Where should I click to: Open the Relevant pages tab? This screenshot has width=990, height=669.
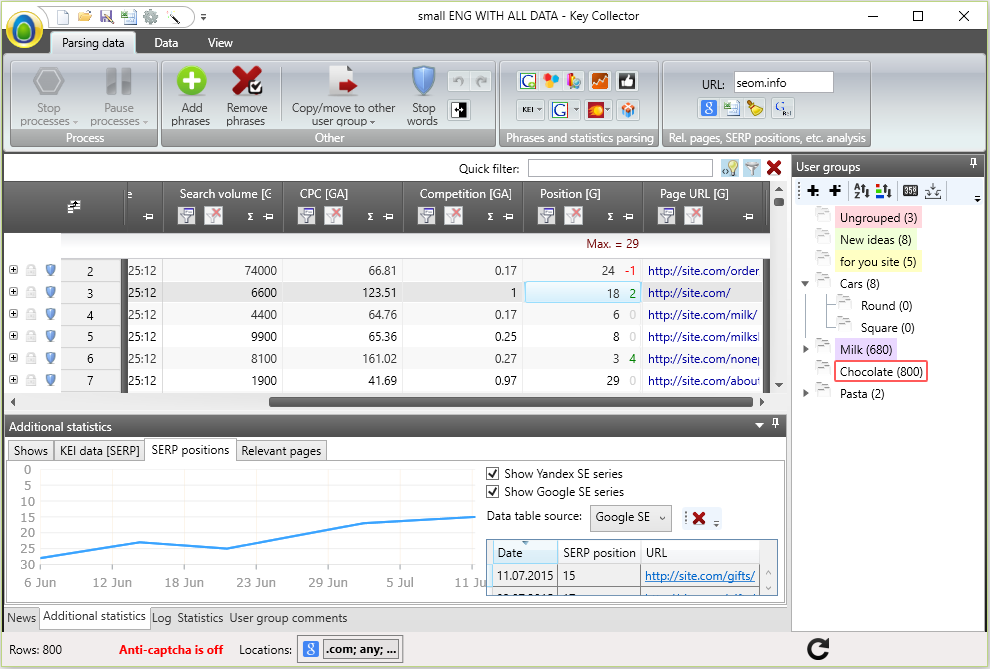(281, 451)
